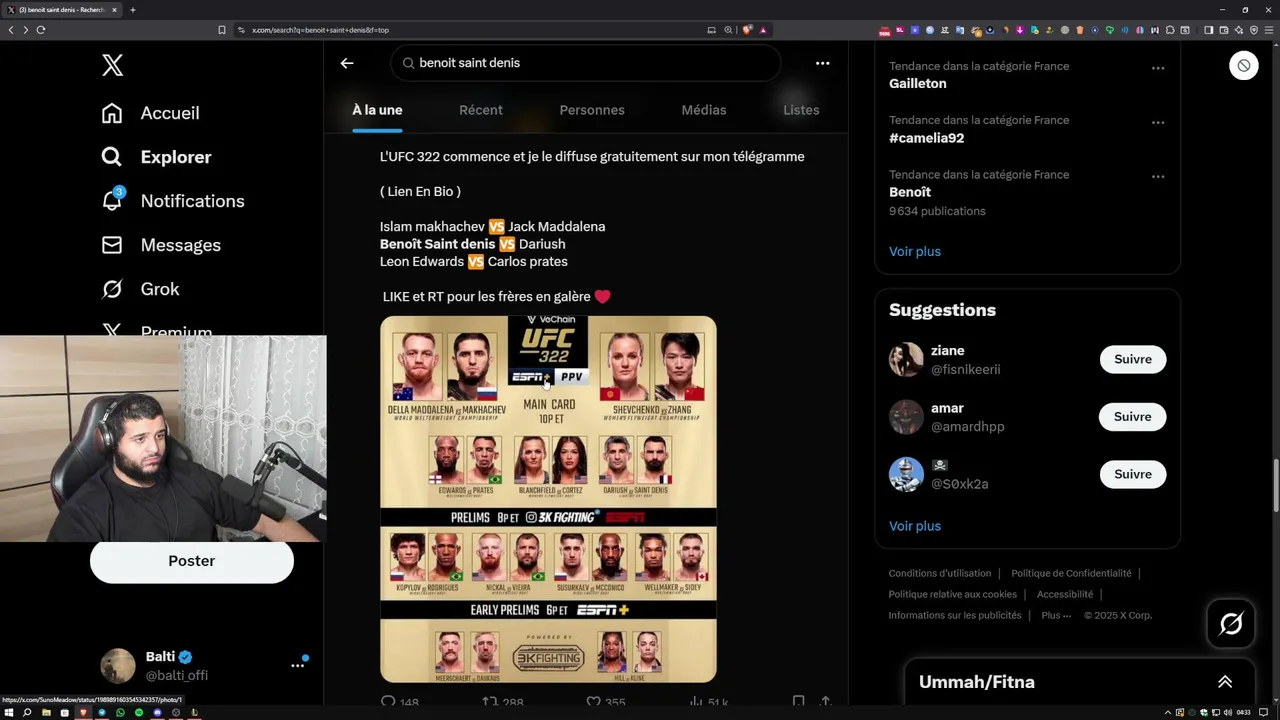Open Politique de Confidentialité link
This screenshot has height=720, width=1280.
click(1071, 573)
